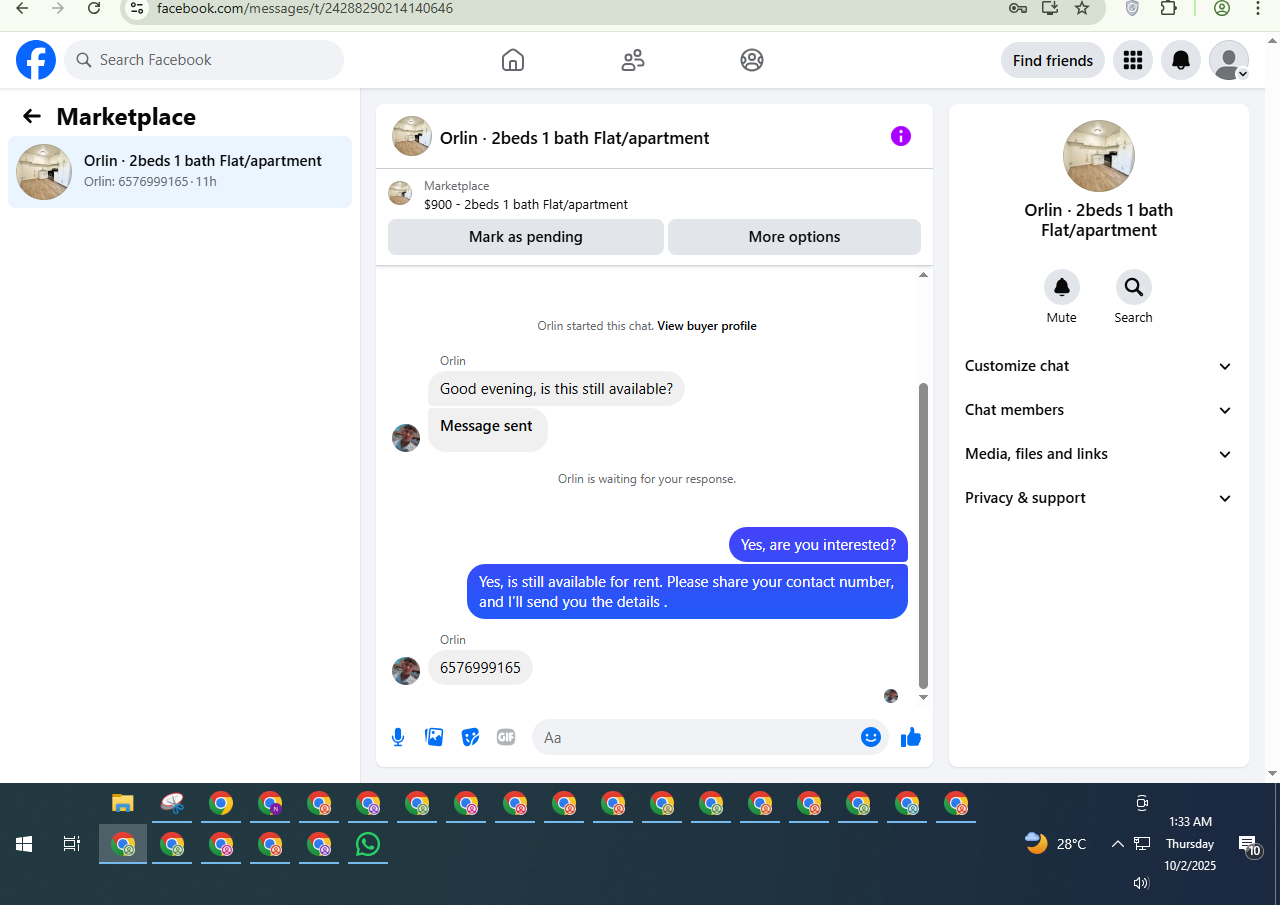Open File Explorer from the taskbar
1280x905 pixels.
pyautogui.click(x=122, y=803)
